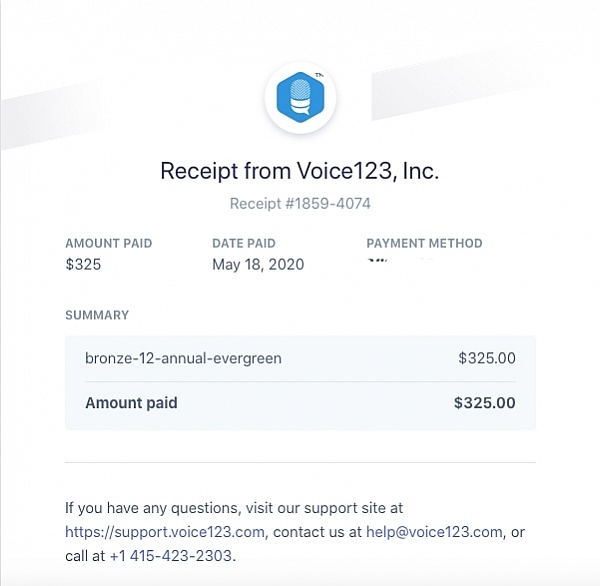Click the AMOUNT PAID column label

pyautogui.click(x=108, y=243)
